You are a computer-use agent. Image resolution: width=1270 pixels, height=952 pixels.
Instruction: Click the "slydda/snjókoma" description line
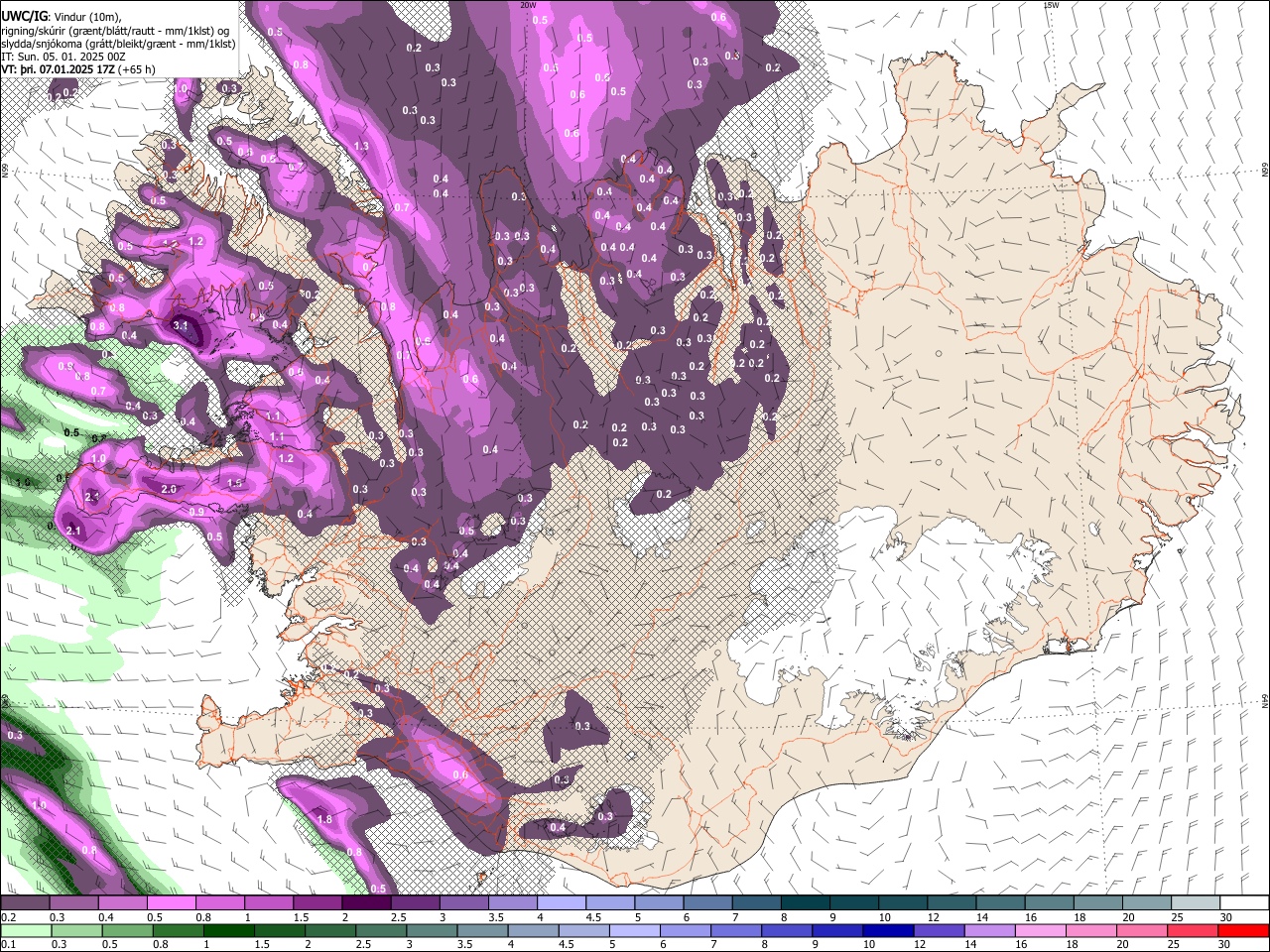coord(118,43)
